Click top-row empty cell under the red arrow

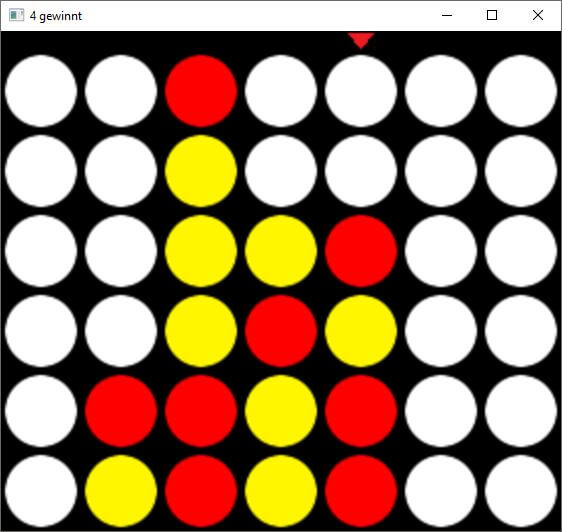[361, 91]
